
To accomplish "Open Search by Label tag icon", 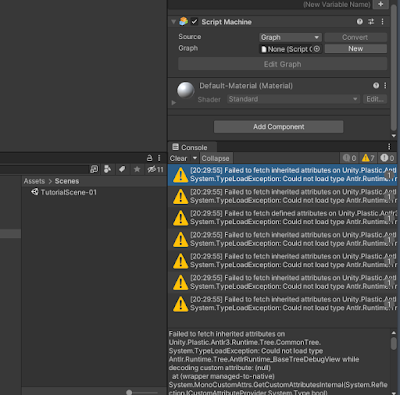I will click(x=122, y=169).
